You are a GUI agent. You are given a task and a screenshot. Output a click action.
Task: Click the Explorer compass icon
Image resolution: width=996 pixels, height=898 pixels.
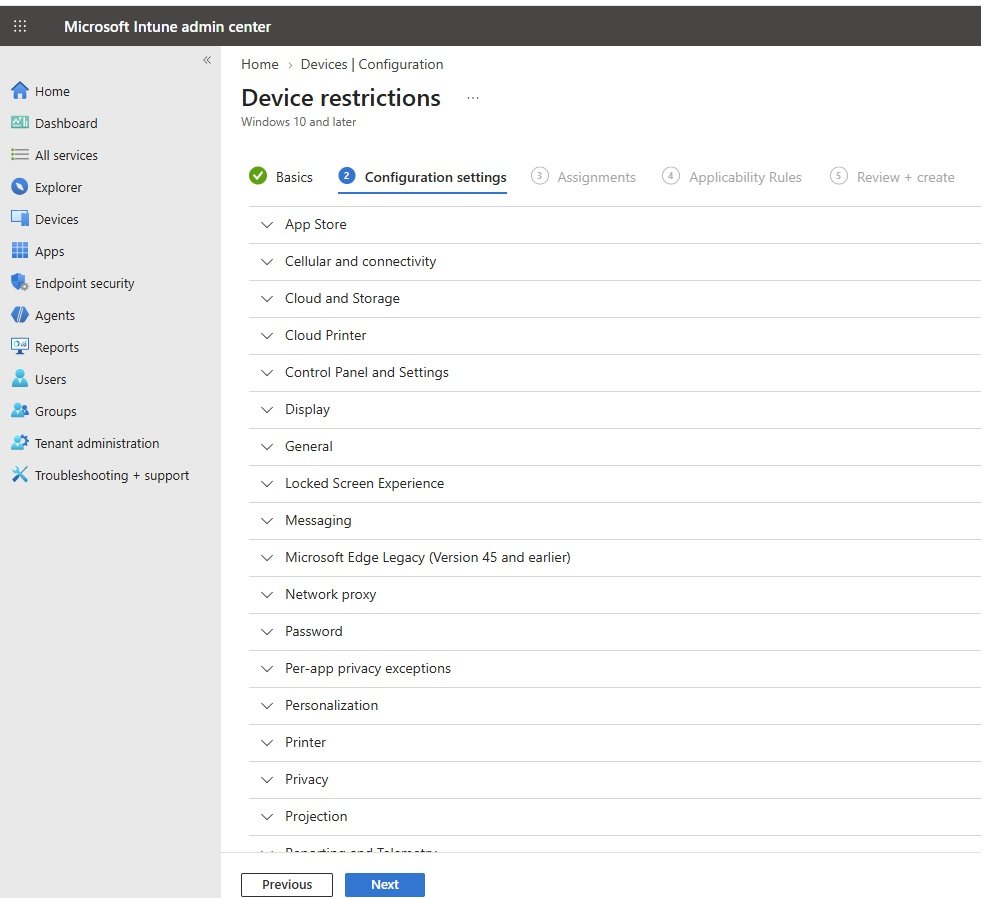pos(20,187)
